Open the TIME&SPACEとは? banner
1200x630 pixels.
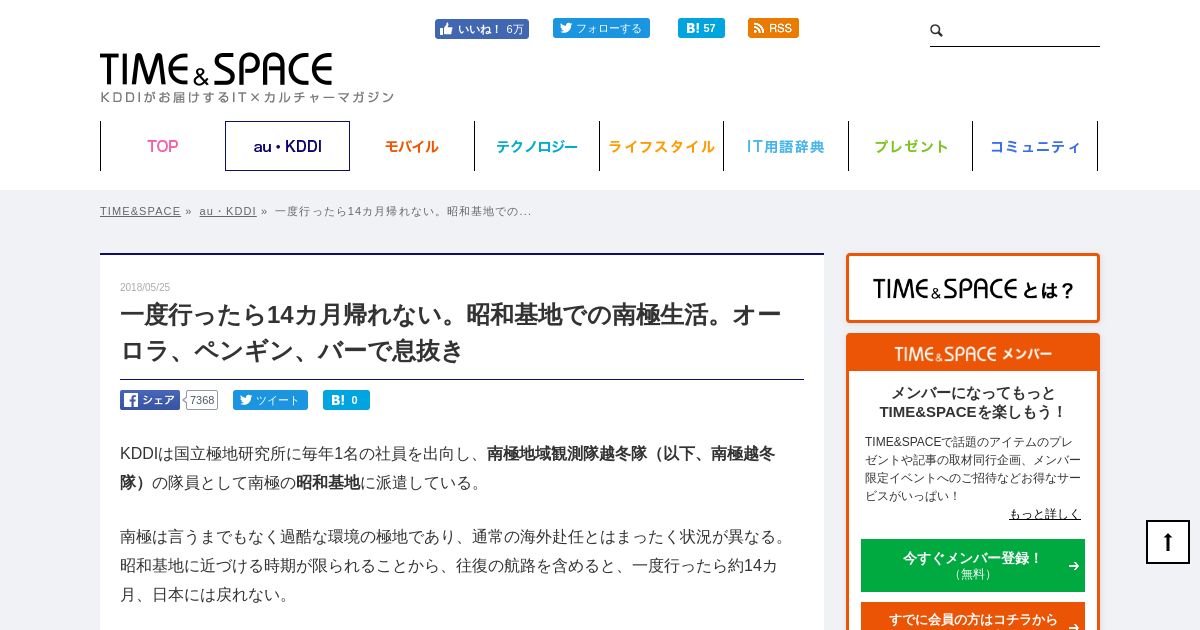[x=973, y=288]
